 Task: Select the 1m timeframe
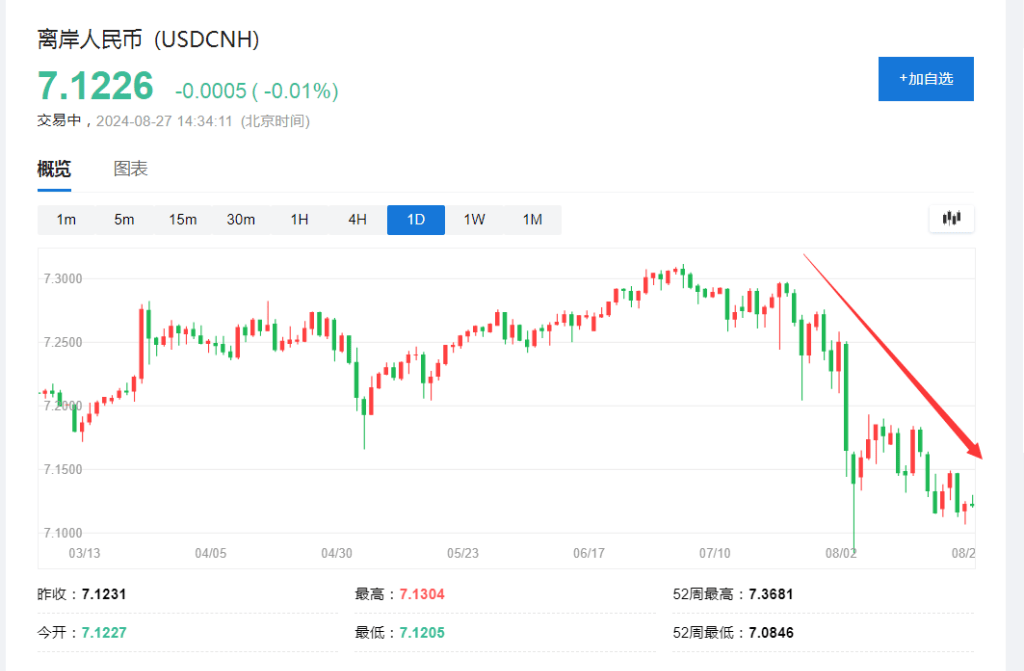(x=66, y=220)
